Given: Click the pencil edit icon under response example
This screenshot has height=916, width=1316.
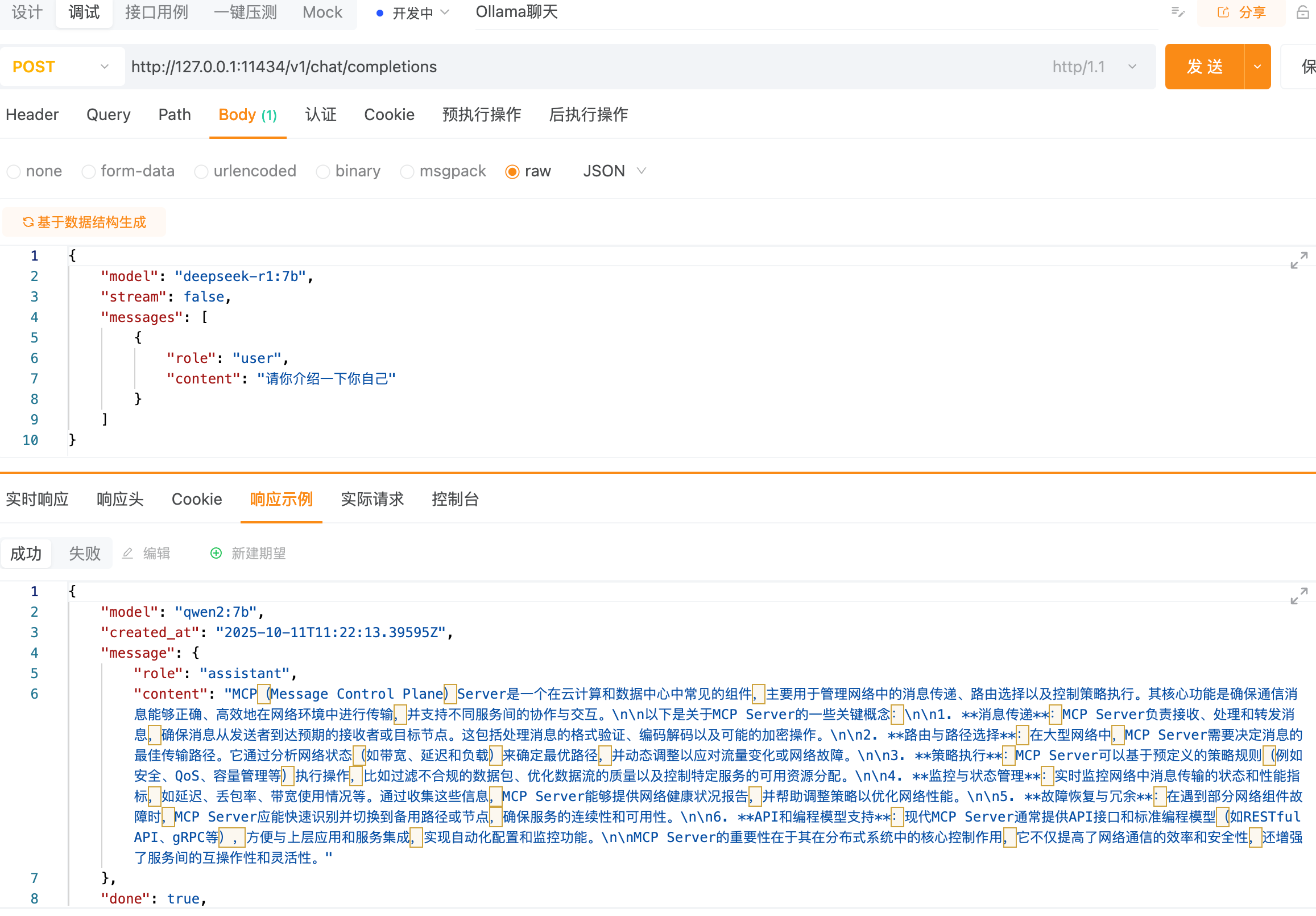Looking at the screenshot, I should click(127, 553).
